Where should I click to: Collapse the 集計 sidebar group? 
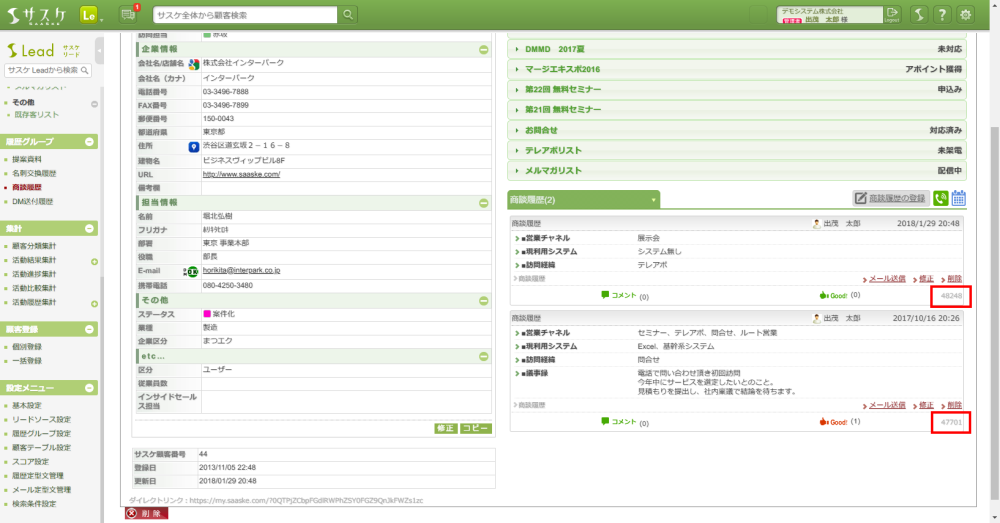(x=90, y=228)
